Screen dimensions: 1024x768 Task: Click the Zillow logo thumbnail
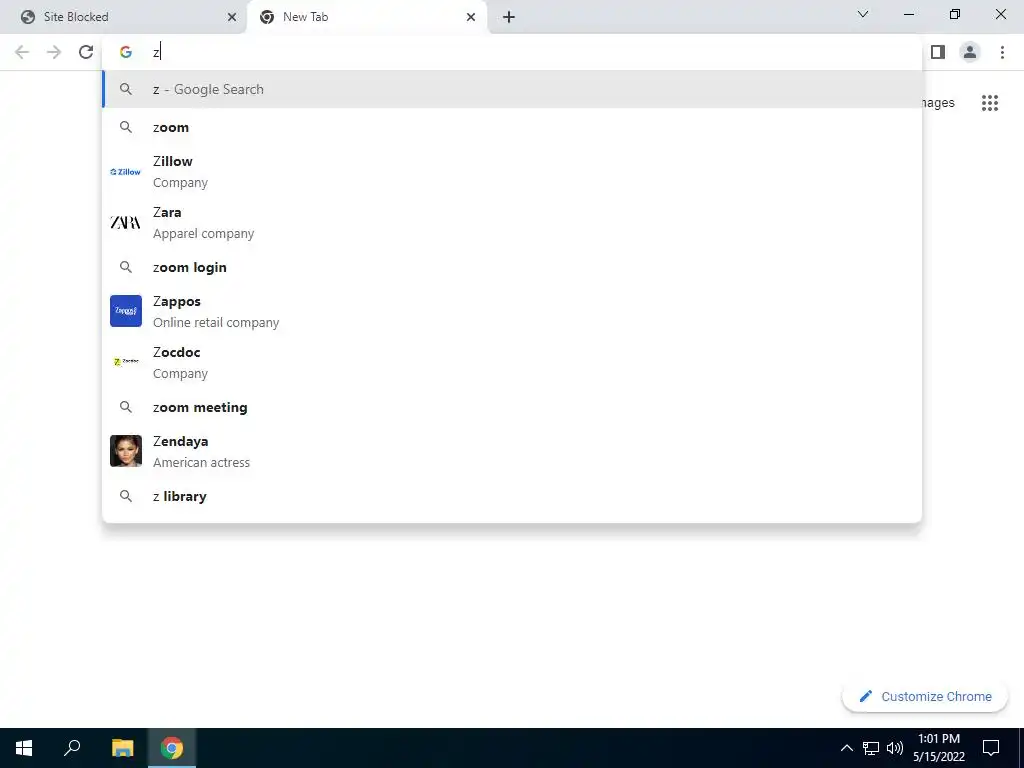126,172
